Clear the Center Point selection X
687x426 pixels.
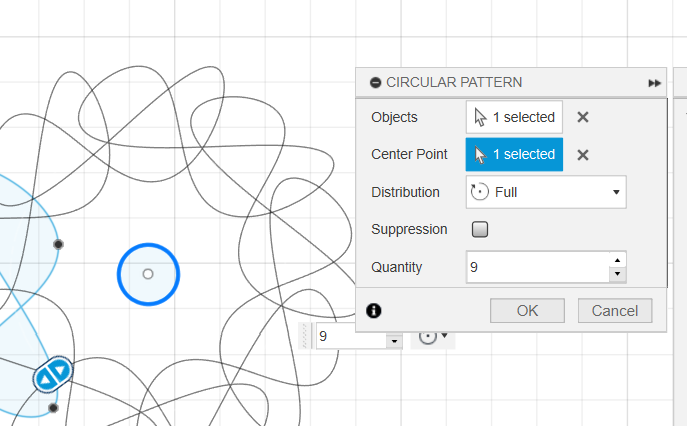583,155
